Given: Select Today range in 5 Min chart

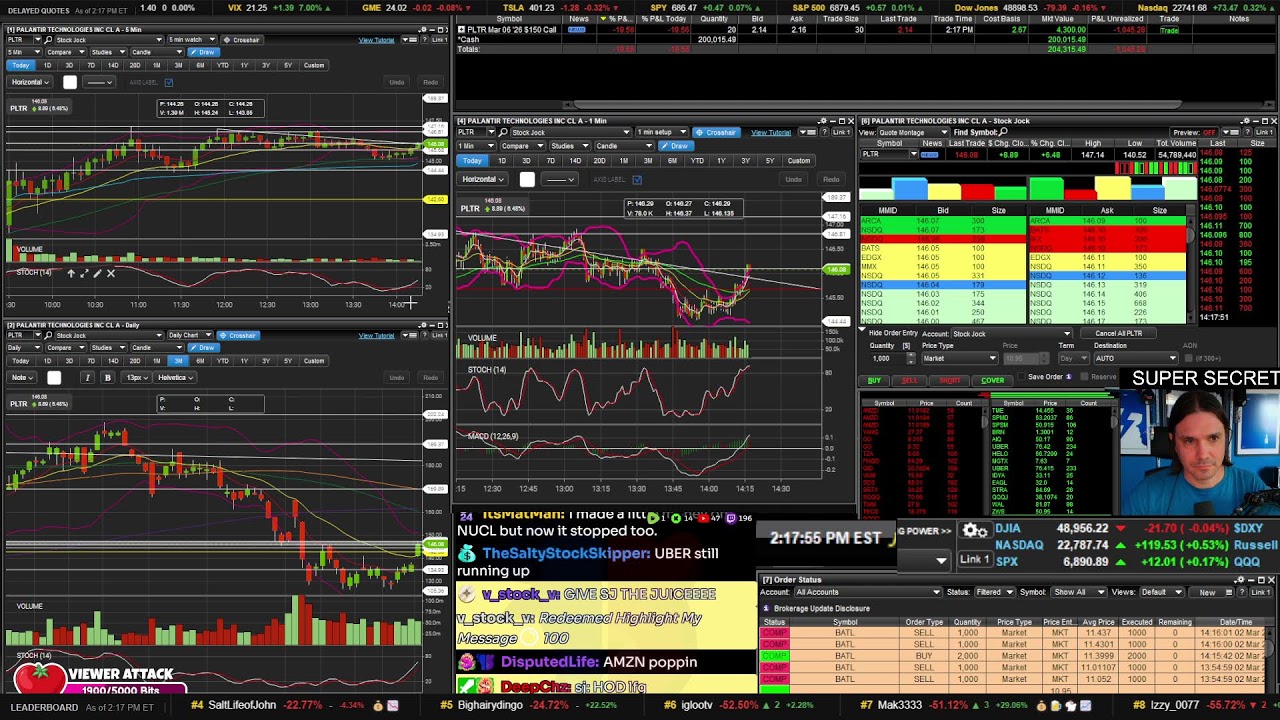Looking at the screenshot, I should point(21,65).
